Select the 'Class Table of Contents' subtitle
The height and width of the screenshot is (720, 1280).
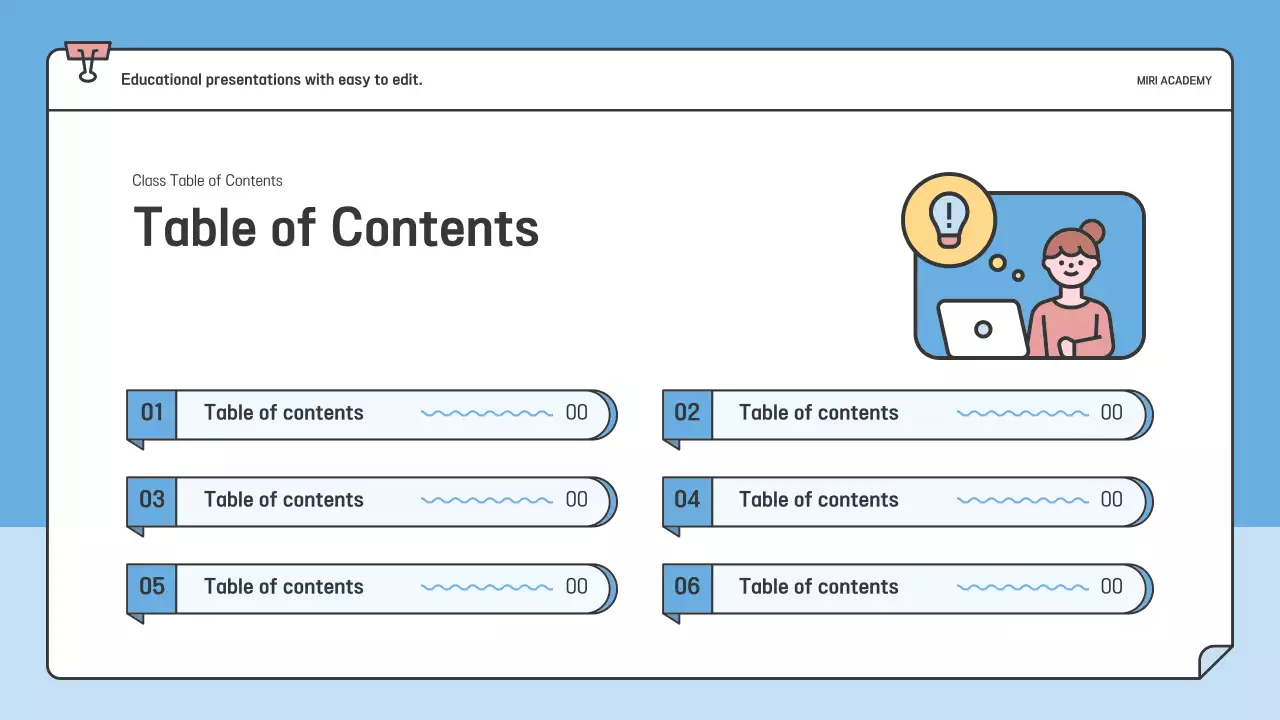click(207, 181)
